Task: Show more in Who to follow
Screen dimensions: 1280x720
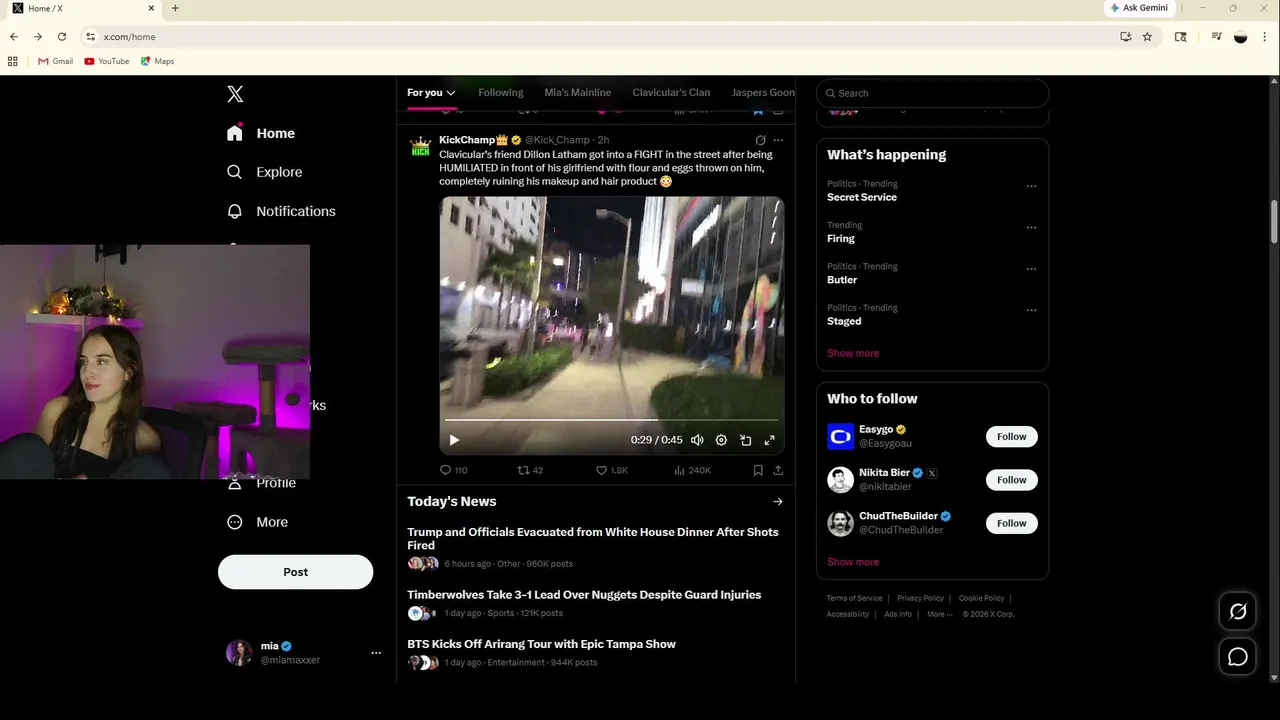Action: coord(853,562)
